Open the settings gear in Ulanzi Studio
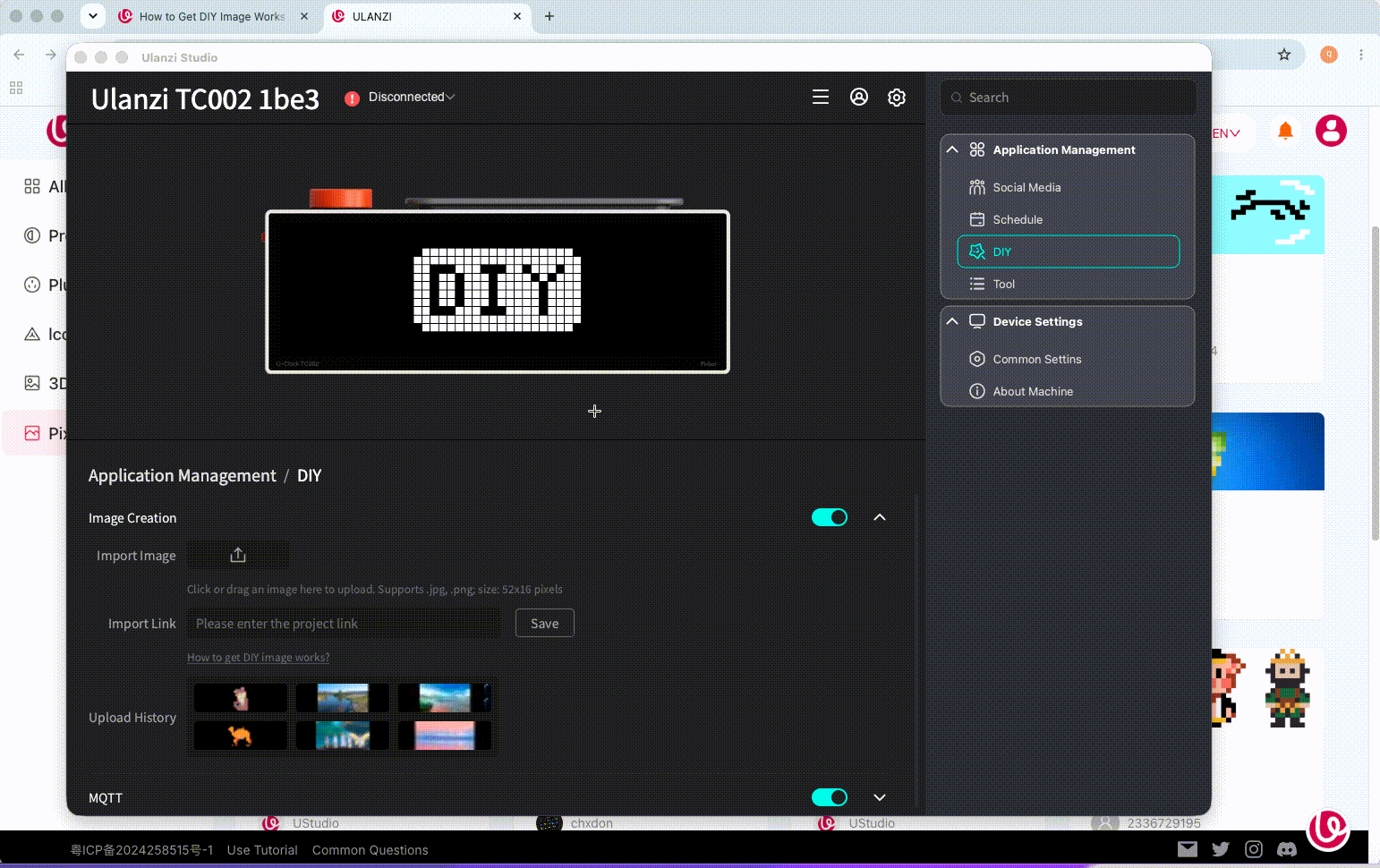Viewport: 1380px width, 868px height. tap(897, 98)
